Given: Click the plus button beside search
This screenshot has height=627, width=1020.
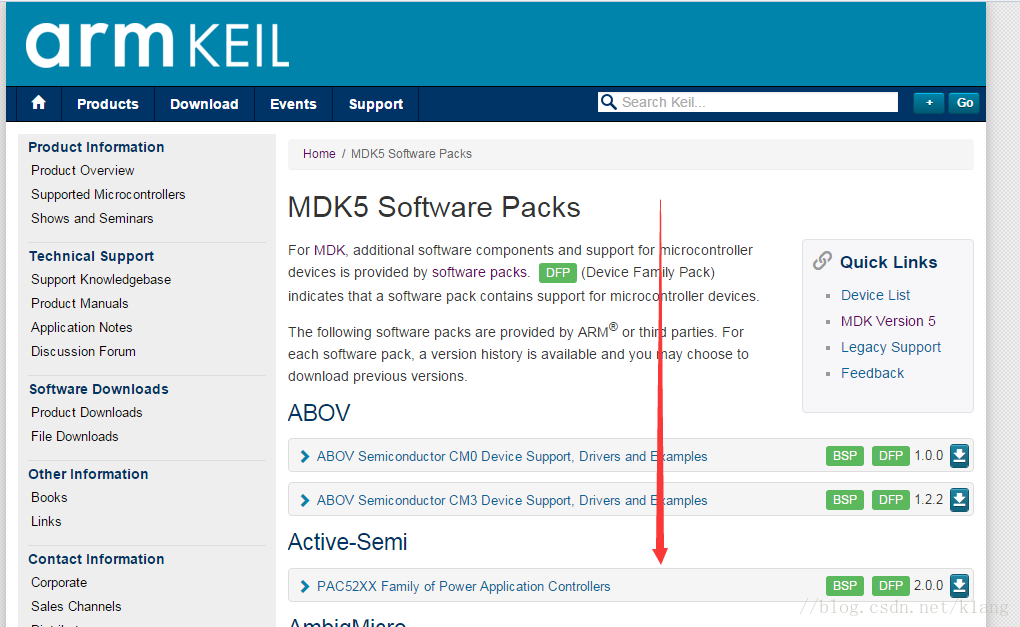Looking at the screenshot, I should click(929, 103).
